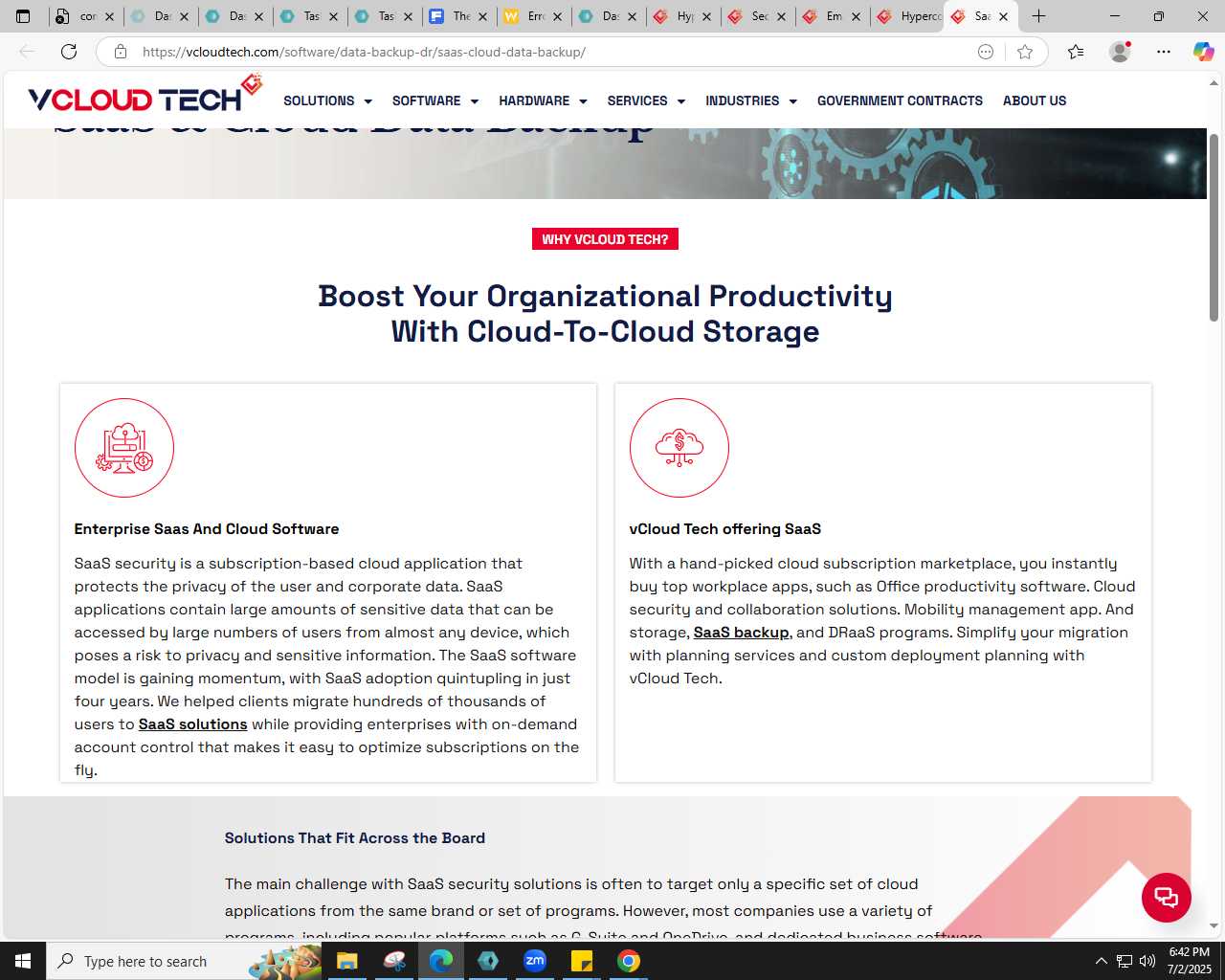
Task: Open the favorites list icon
Action: [1076, 52]
